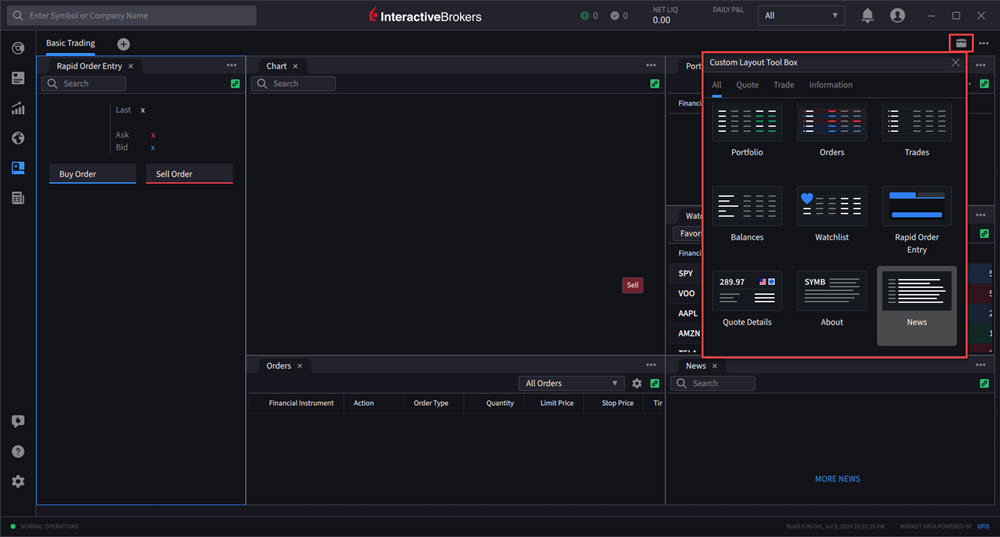Click the Buy Order button
Screen dimensions: 1000x537
(92, 174)
